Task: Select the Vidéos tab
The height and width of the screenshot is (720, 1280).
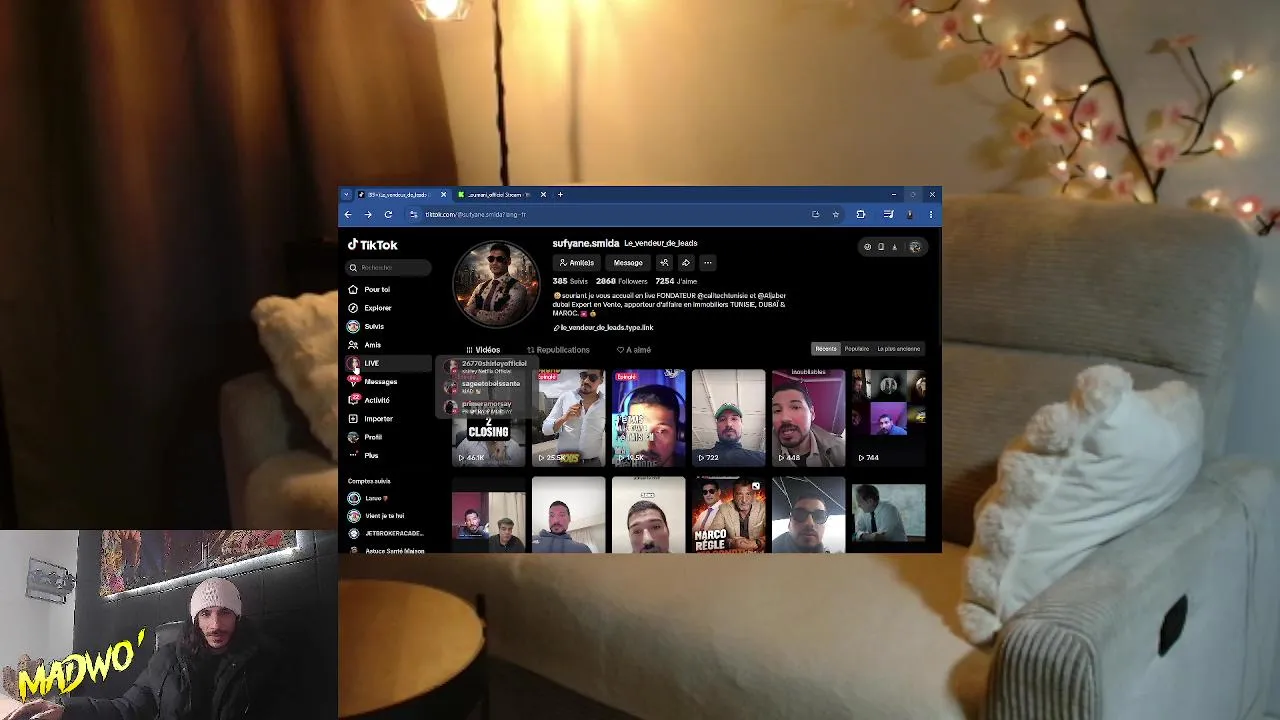Action: (483, 350)
